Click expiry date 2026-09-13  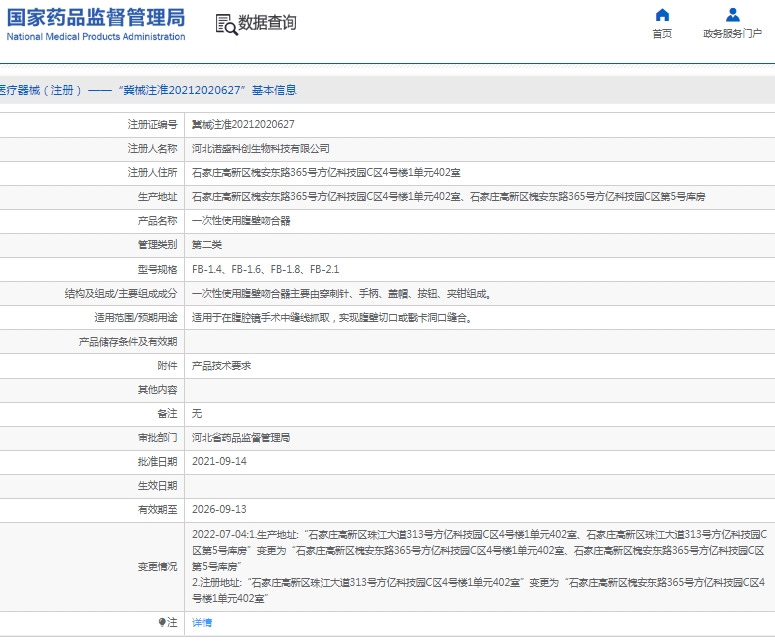[x=219, y=510]
